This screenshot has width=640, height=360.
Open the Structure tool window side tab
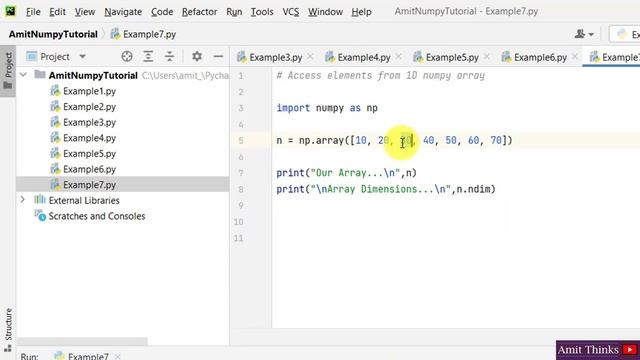8,329
